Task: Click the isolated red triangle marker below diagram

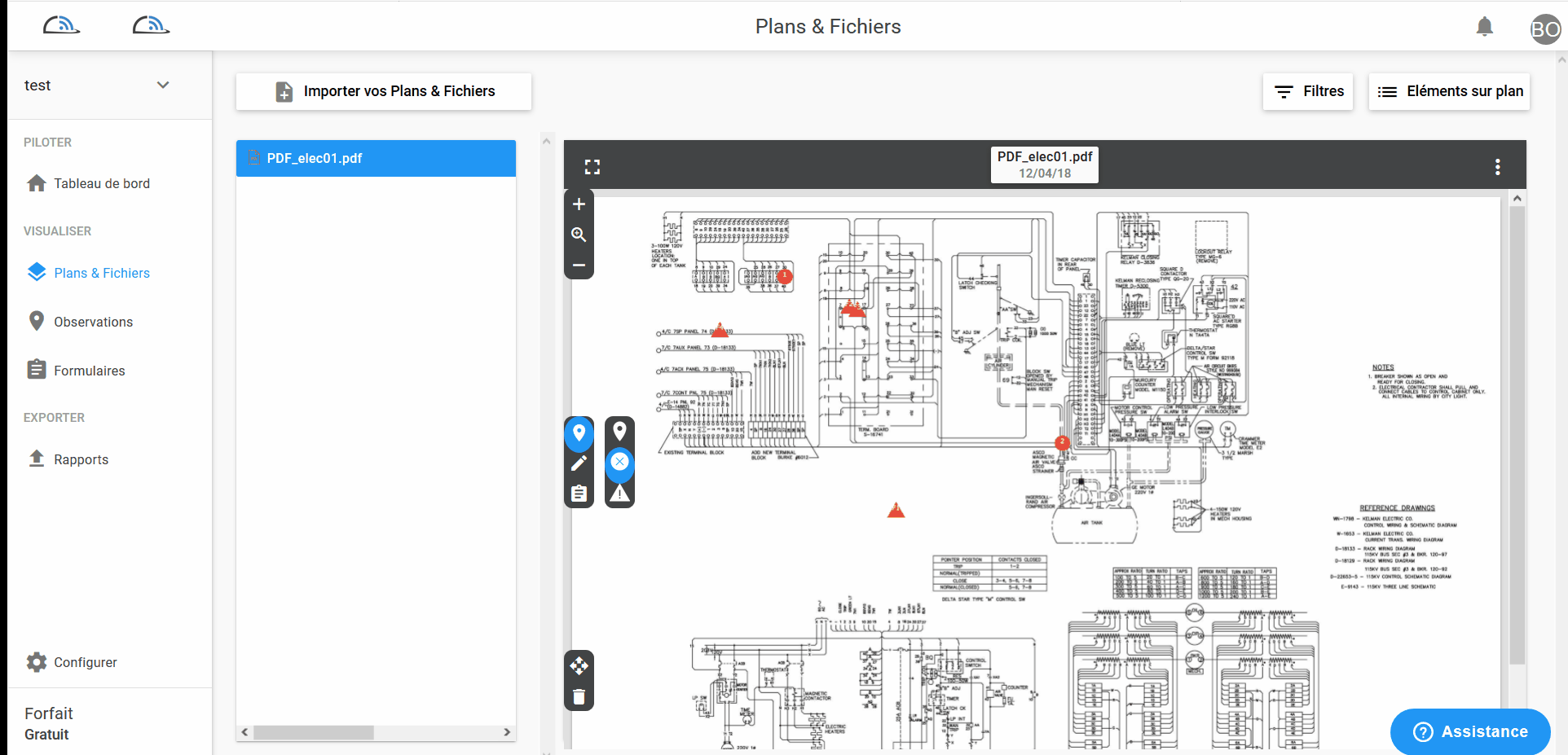Action: pyautogui.click(x=896, y=511)
